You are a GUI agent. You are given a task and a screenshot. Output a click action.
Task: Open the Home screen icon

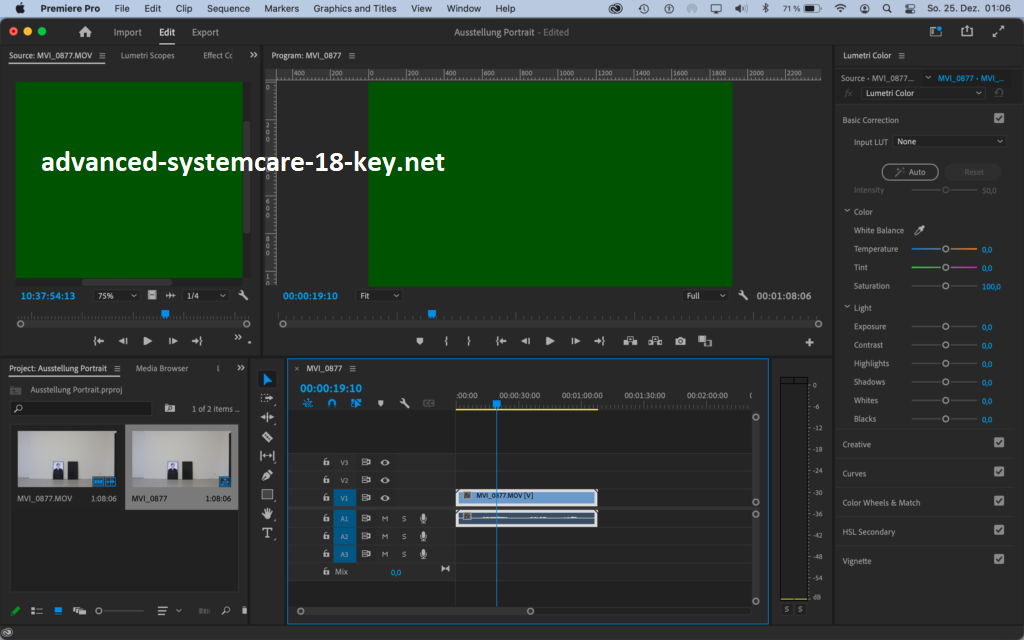(85, 32)
